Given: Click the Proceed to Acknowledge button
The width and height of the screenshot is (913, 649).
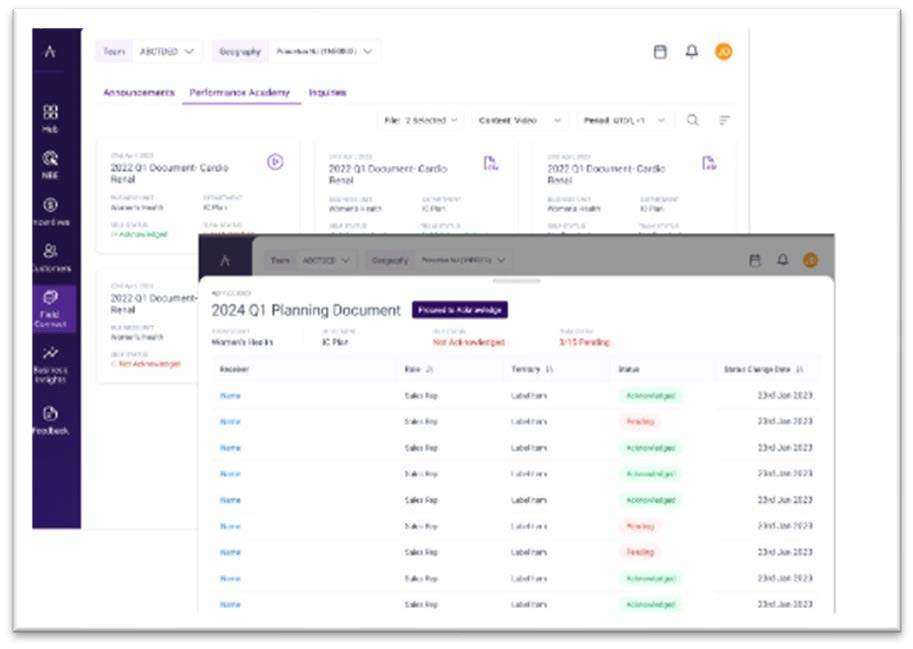Looking at the screenshot, I should [x=460, y=310].
